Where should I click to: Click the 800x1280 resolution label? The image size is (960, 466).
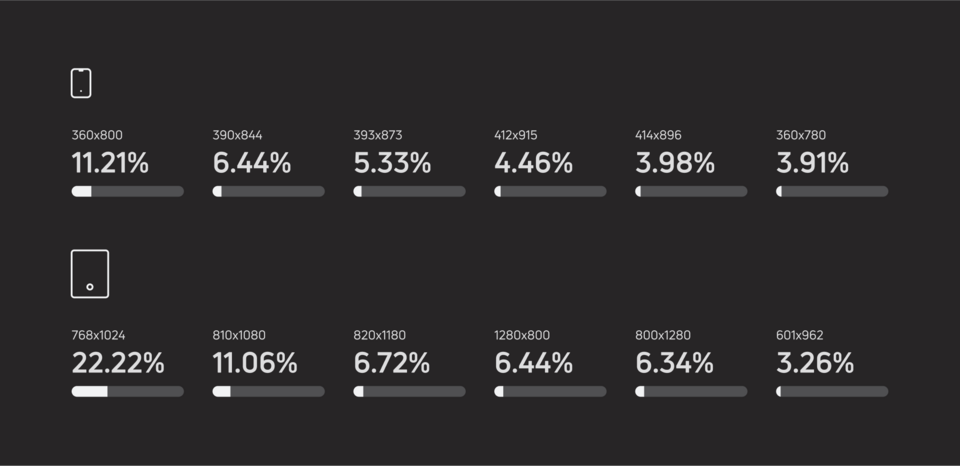663,335
